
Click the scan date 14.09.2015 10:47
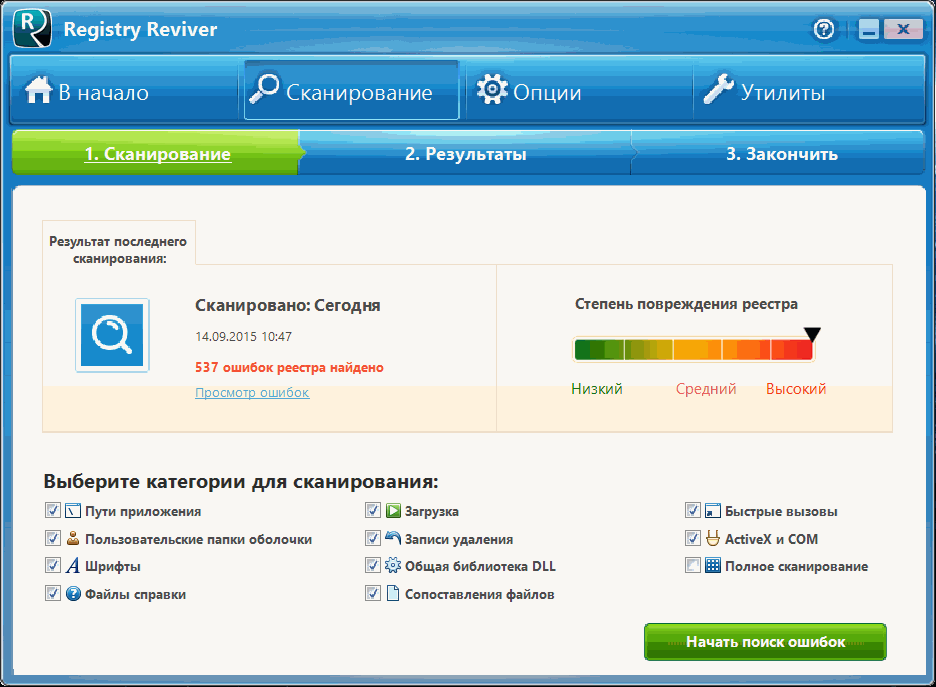point(244,337)
